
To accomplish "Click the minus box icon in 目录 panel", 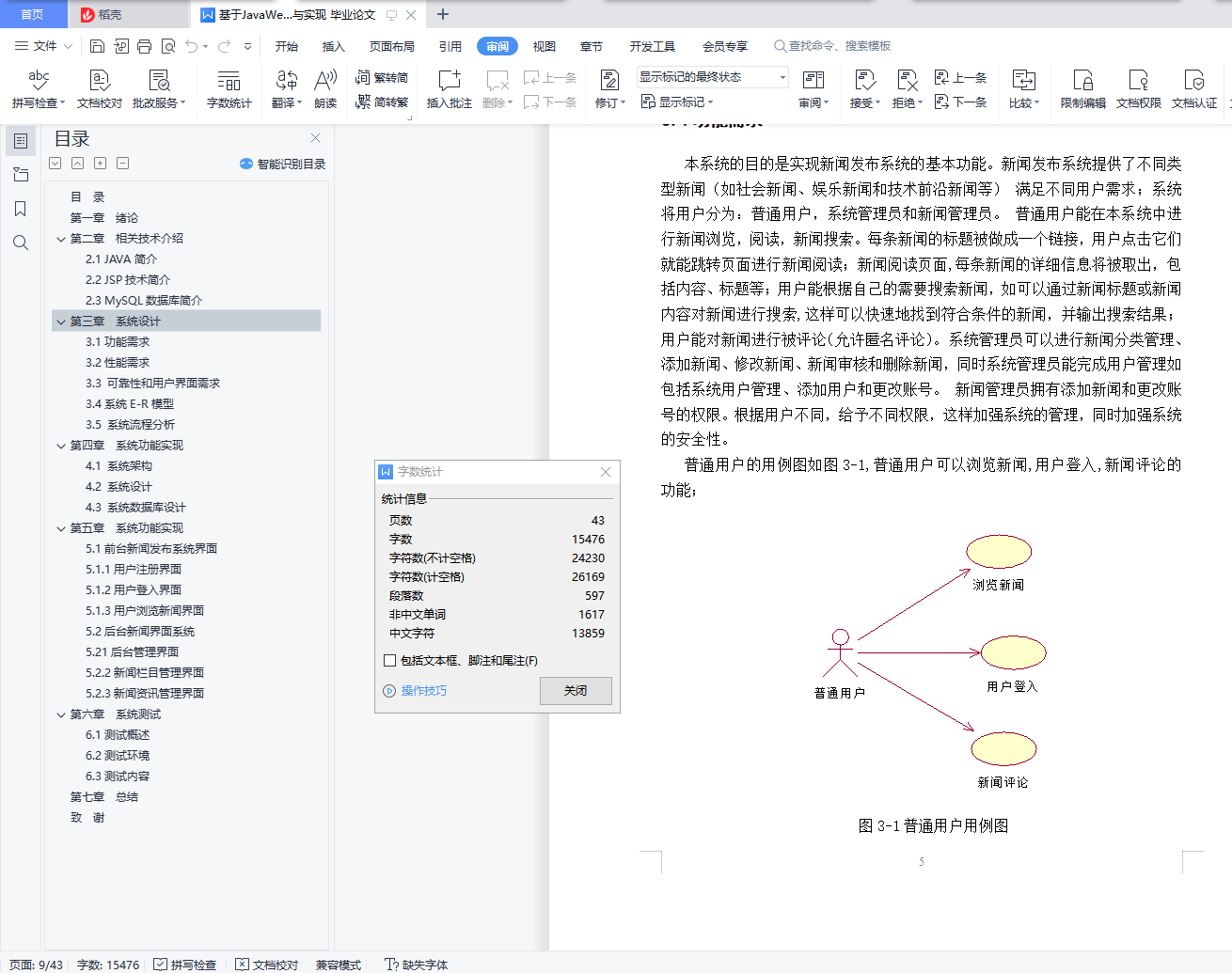I will point(122,163).
